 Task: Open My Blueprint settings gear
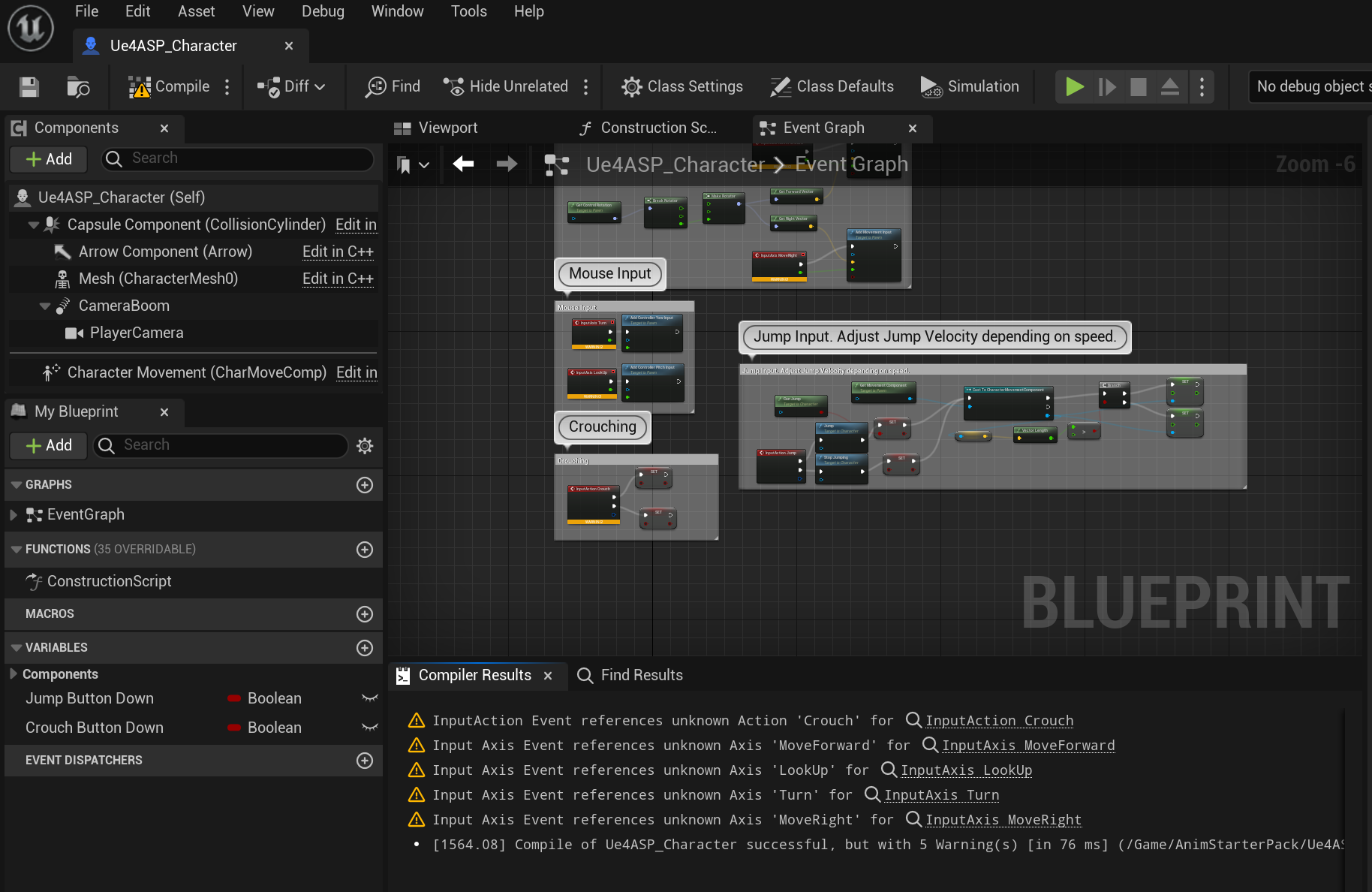pyautogui.click(x=365, y=446)
